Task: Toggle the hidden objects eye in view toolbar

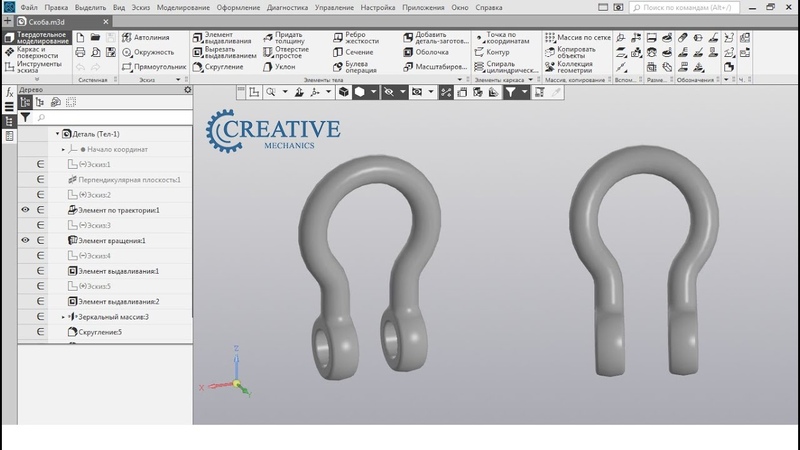Action: click(x=390, y=92)
